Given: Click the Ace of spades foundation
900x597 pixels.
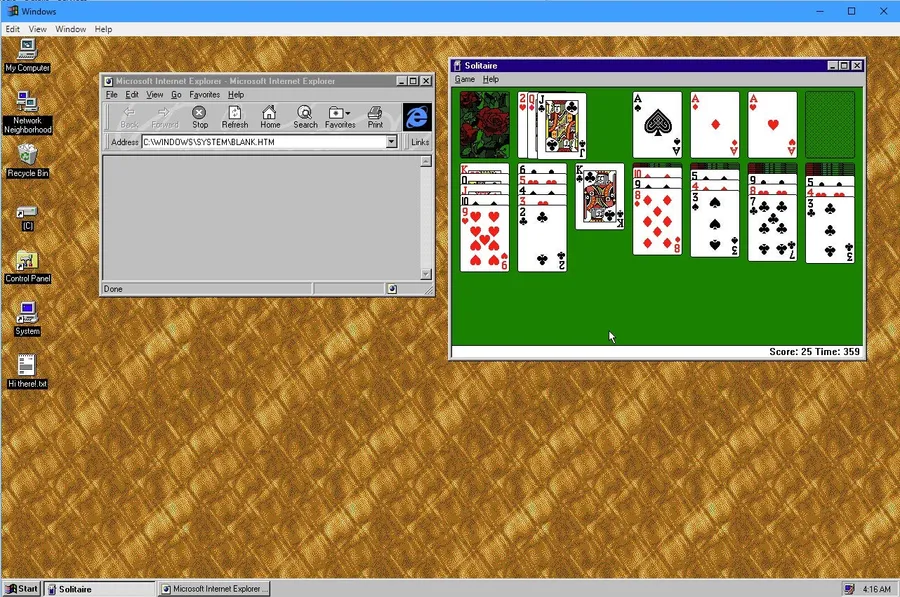Looking at the screenshot, I should click(x=657, y=125).
